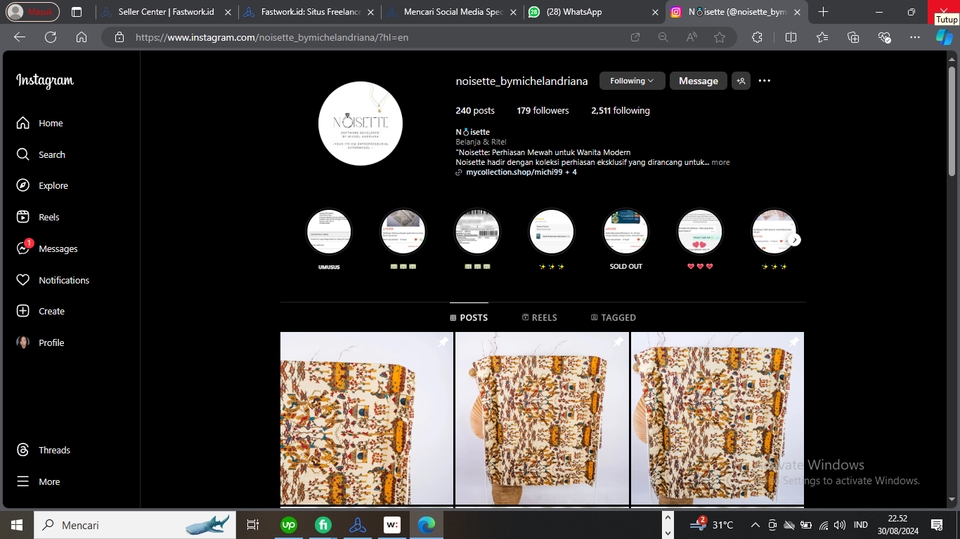Show Notifications heart icon panel
Screen dimensions: 960x539
coord(23,280)
